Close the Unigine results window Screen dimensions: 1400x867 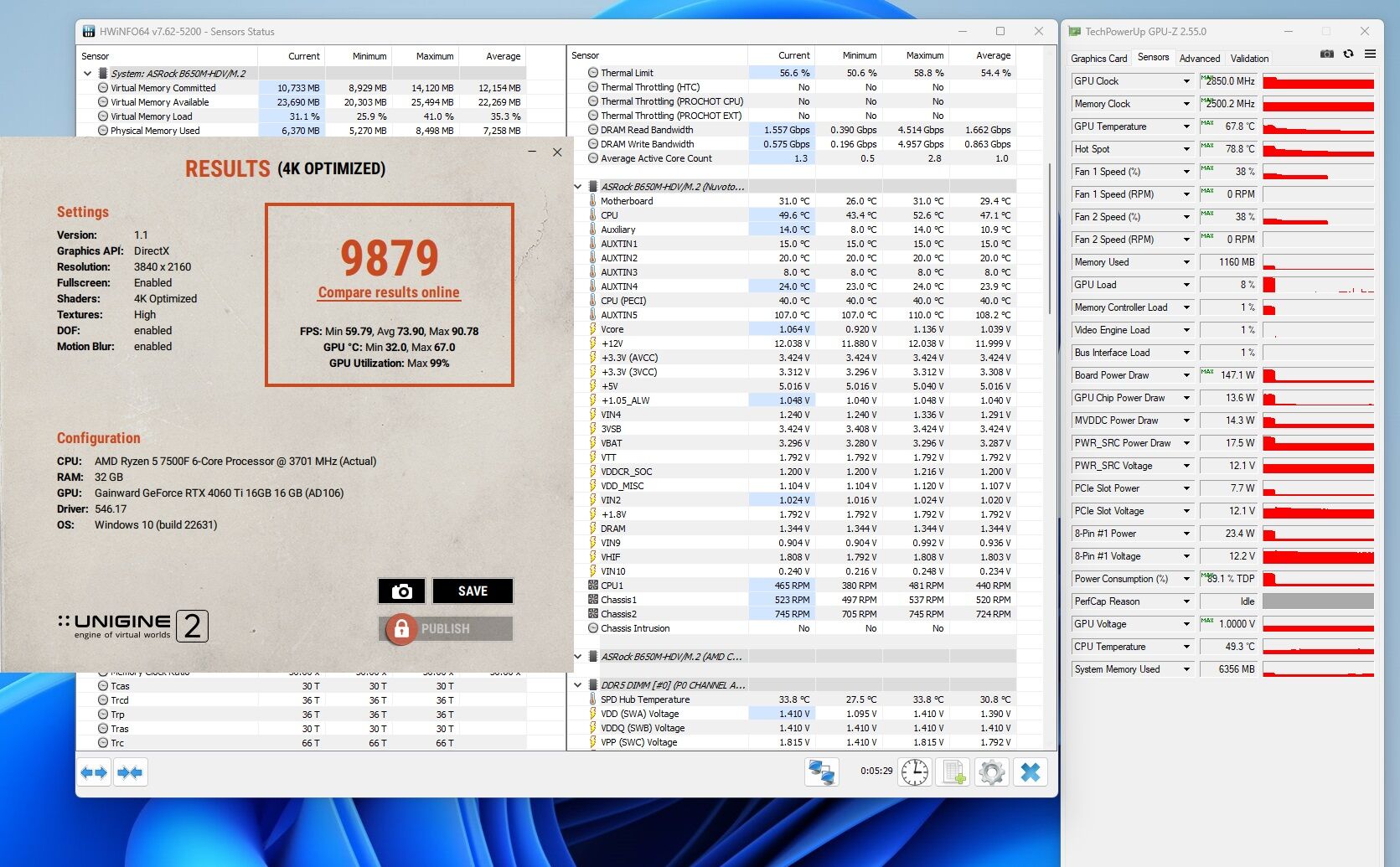(557, 152)
